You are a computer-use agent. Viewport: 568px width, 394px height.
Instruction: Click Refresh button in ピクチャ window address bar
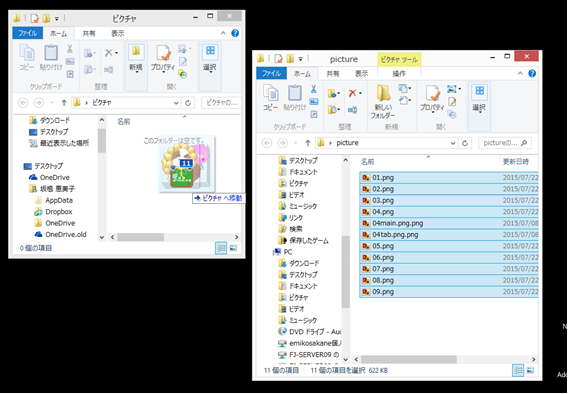coord(188,103)
